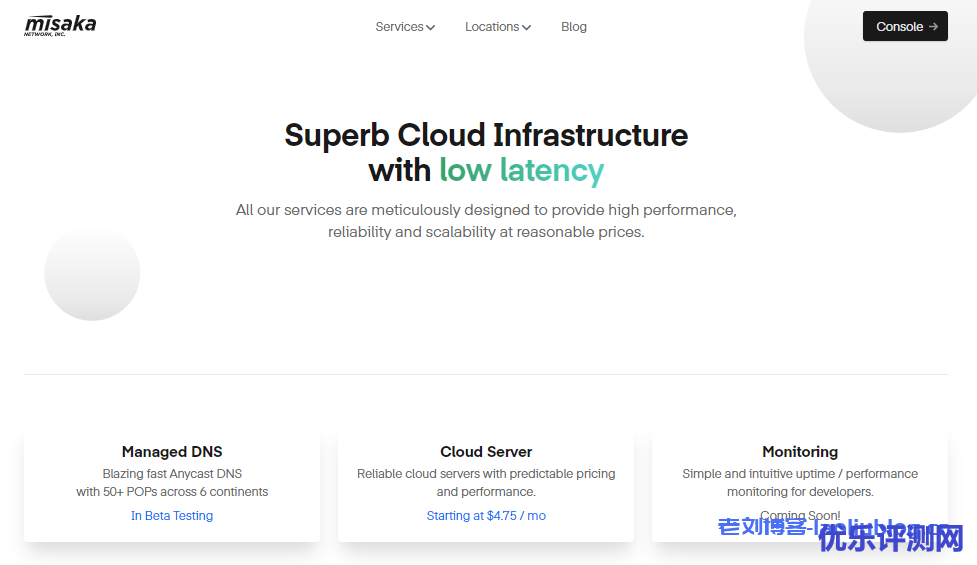977x565 pixels.
Task: Open the In Beta Testing link
Action: 172,516
